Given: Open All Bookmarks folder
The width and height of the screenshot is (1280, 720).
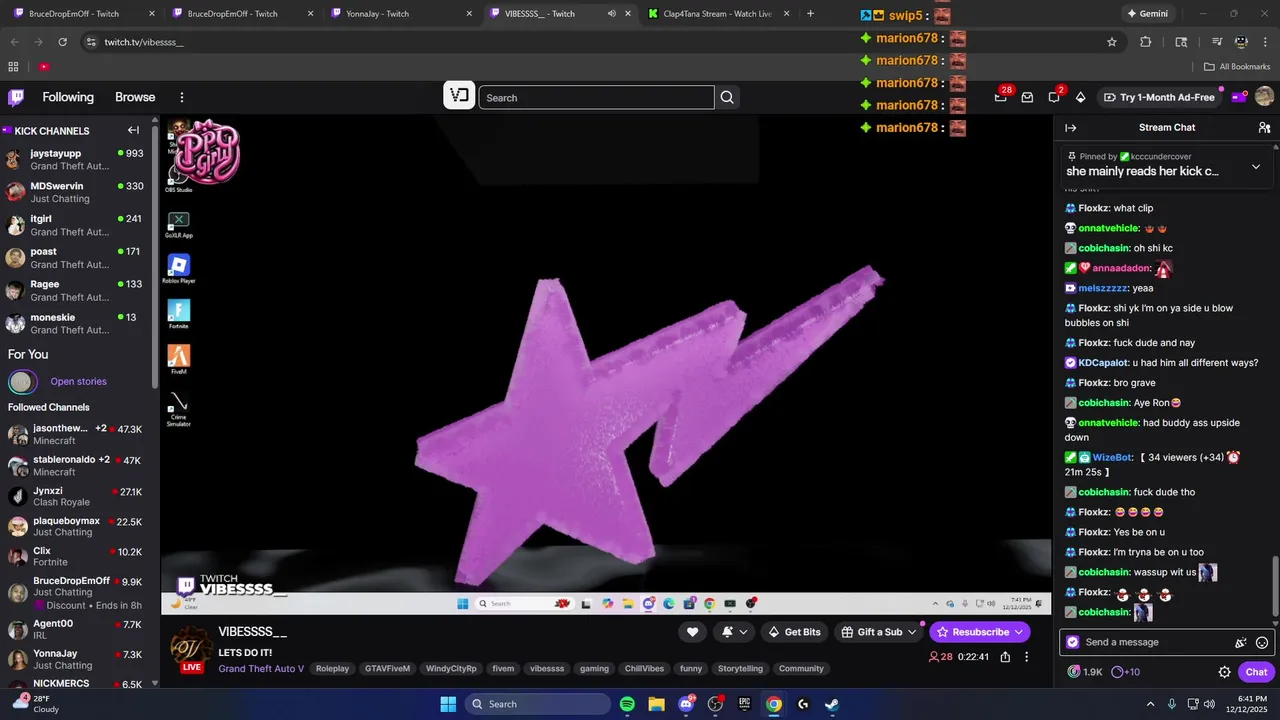Looking at the screenshot, I should (x=1237, y=66).
